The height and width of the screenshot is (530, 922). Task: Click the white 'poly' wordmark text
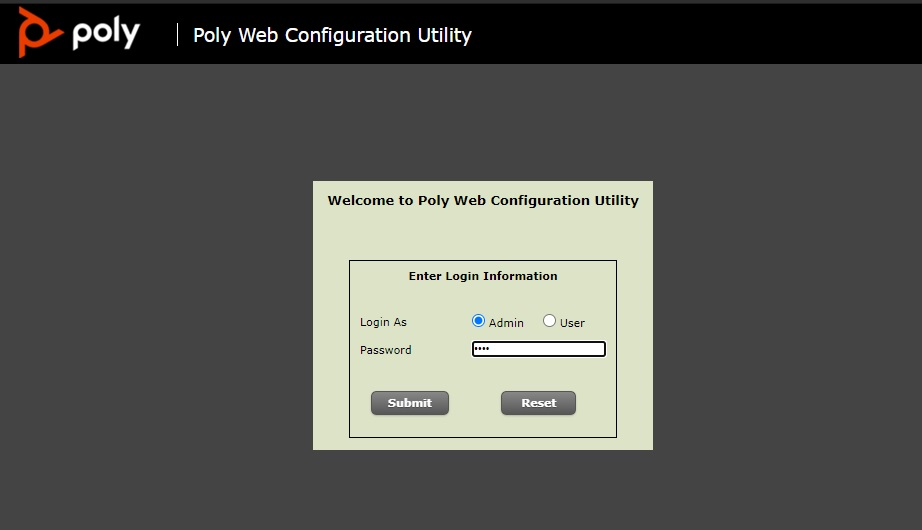tap(106, 34)
